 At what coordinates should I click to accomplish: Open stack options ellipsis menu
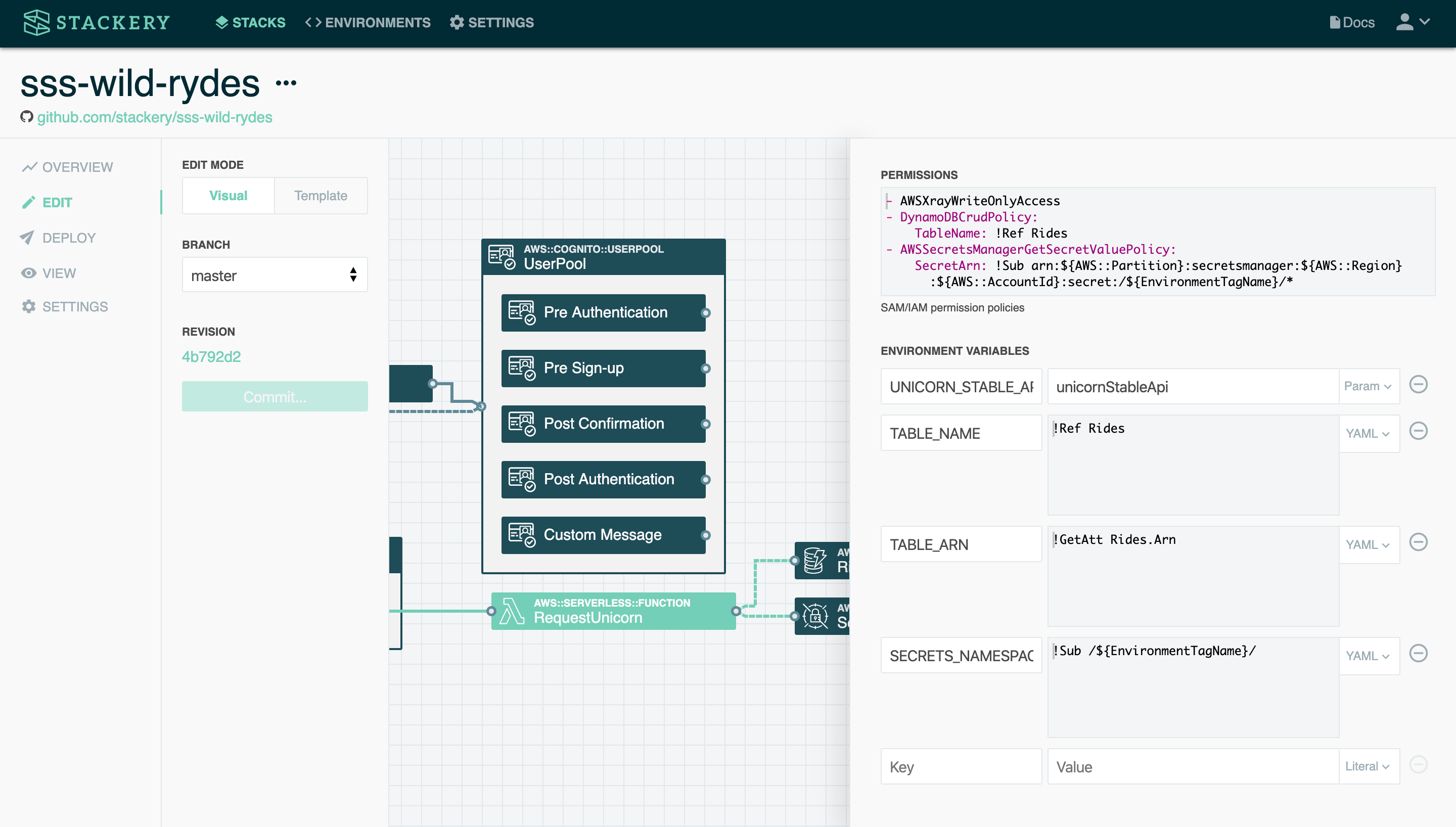point(286,83)
